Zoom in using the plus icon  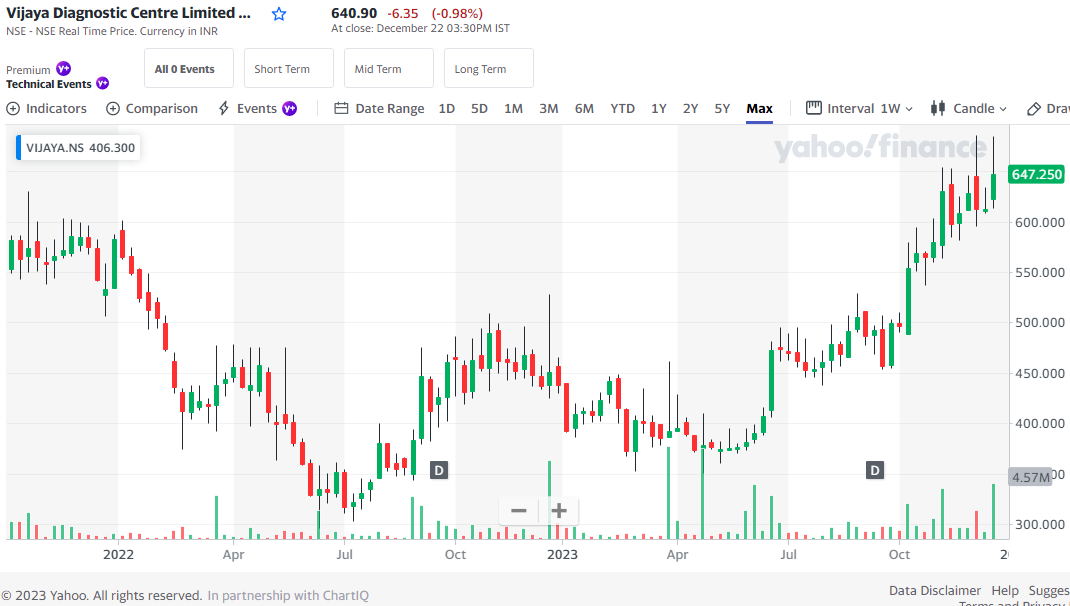tap(559, 511)
